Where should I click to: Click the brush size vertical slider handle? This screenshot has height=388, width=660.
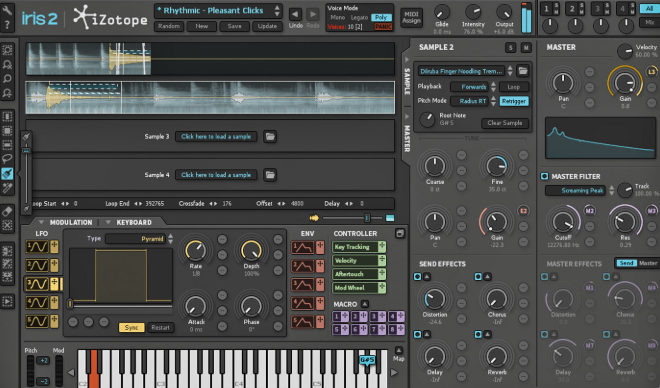[26, 150]
